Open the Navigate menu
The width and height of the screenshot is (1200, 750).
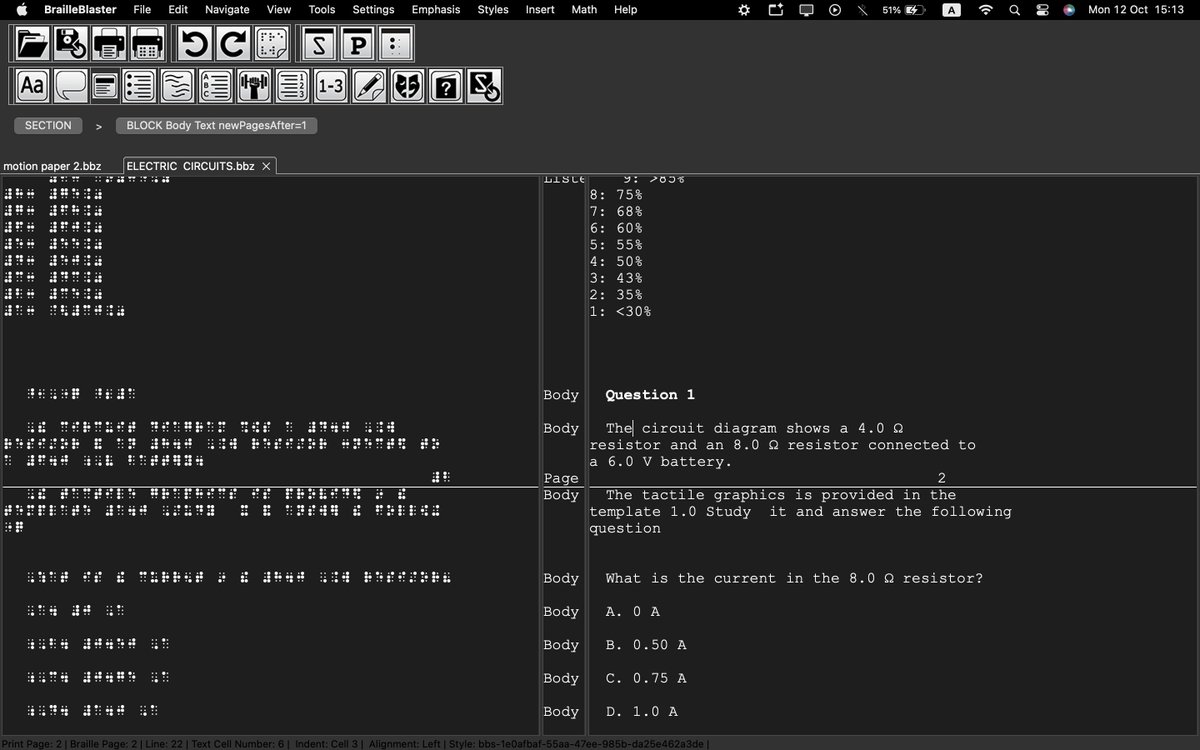tap(227, 10)
